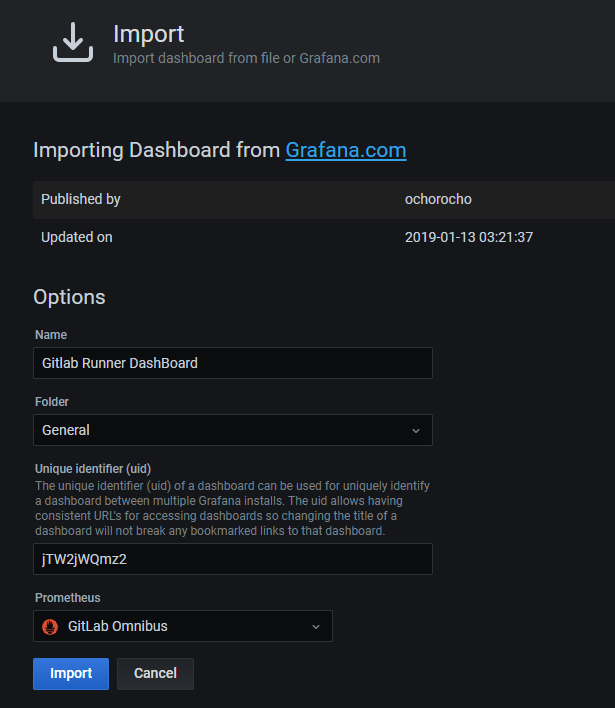
Task: Click the chevron in Prometheus data source selector
Action: (x=316, y=627)
